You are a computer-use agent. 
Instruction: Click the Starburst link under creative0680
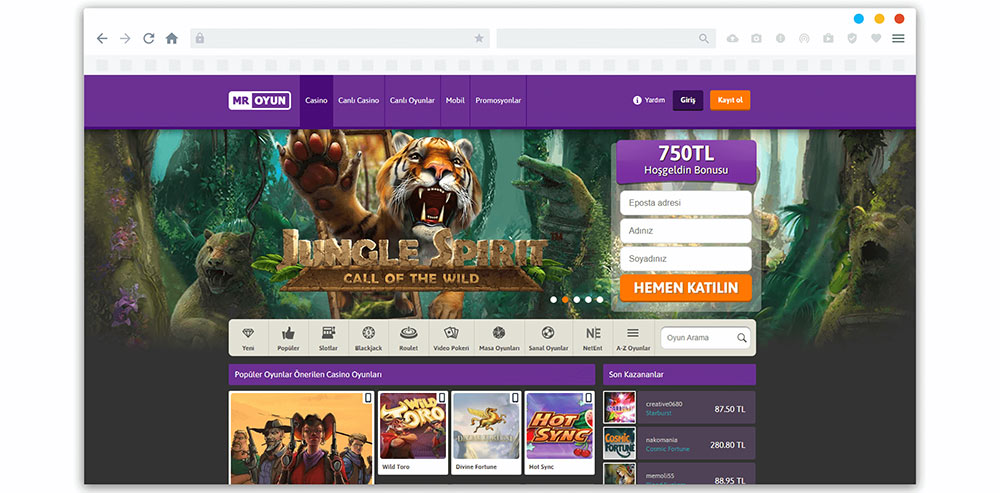(658, 413)
